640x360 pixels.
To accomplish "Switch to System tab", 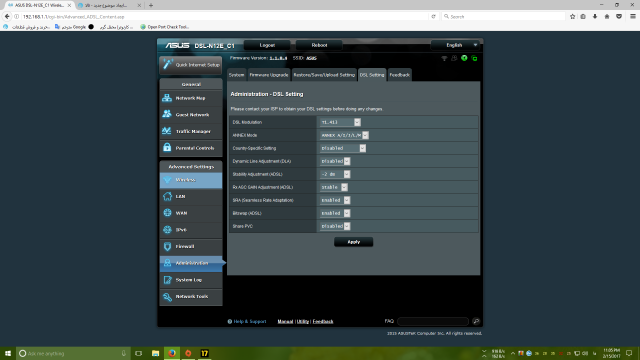I will point(236,75).
